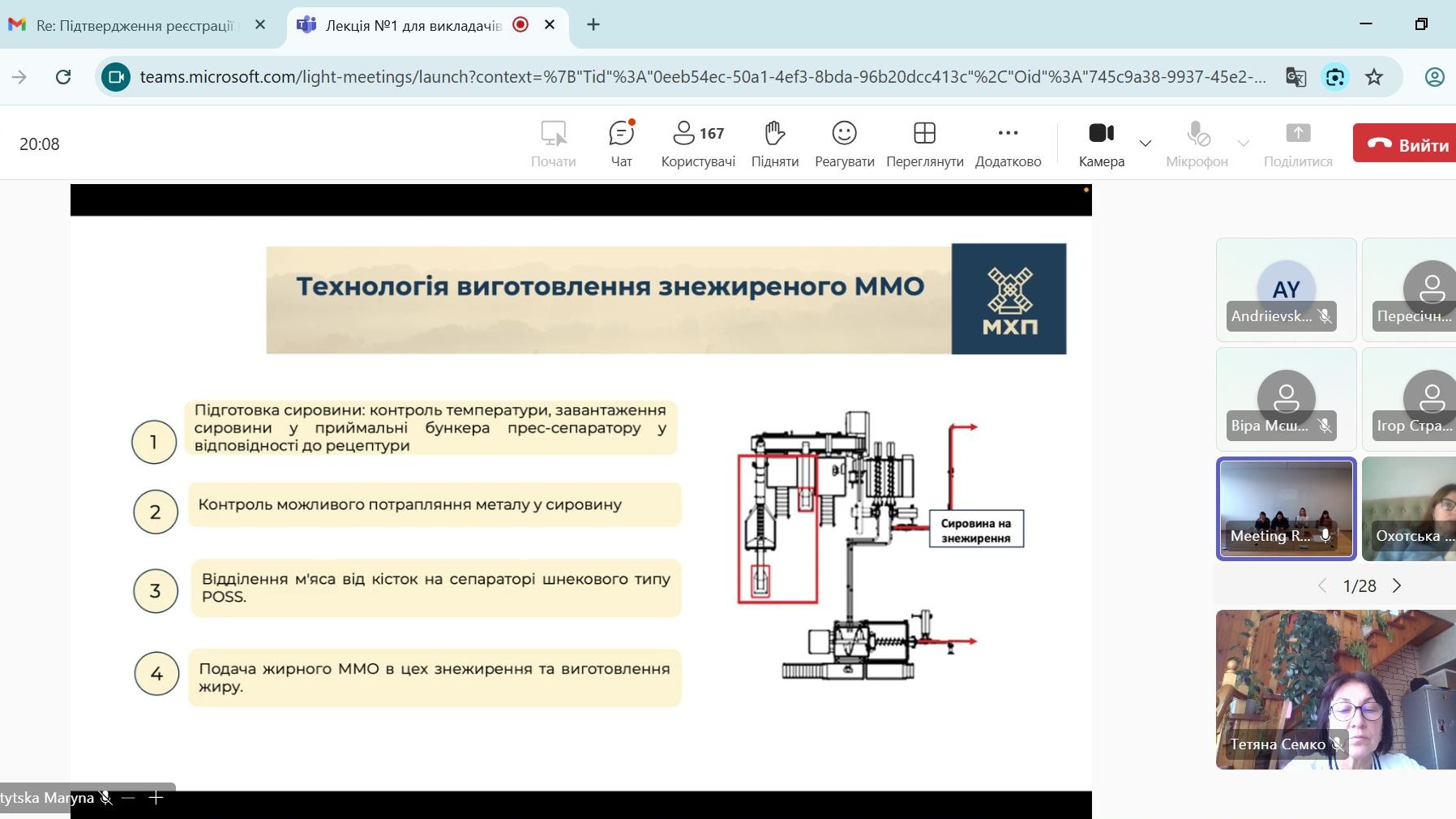The image size is (1456, 819).
Task: Leave the meeting with the Вийти button
Action: click(1407, 144)
